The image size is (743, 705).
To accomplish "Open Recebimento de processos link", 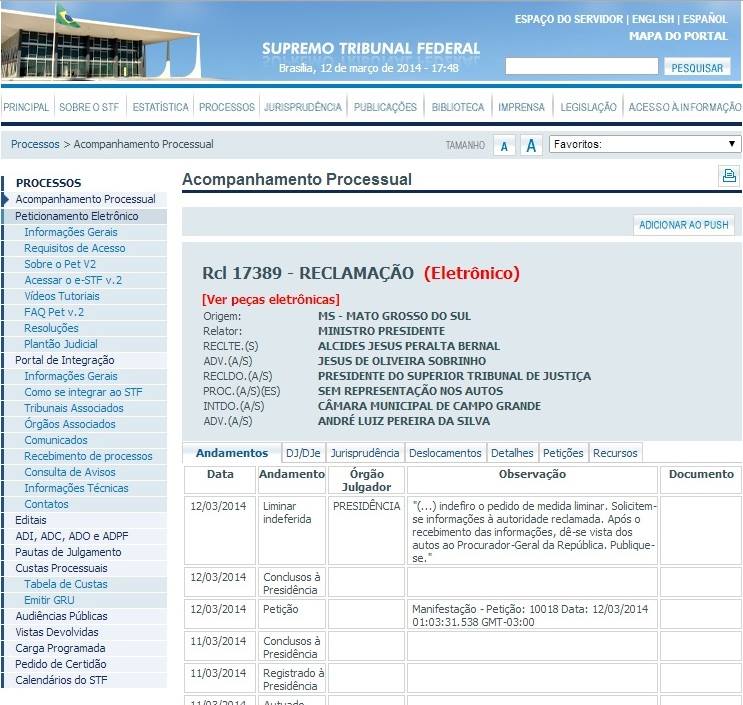I will [x=88, y=456].
